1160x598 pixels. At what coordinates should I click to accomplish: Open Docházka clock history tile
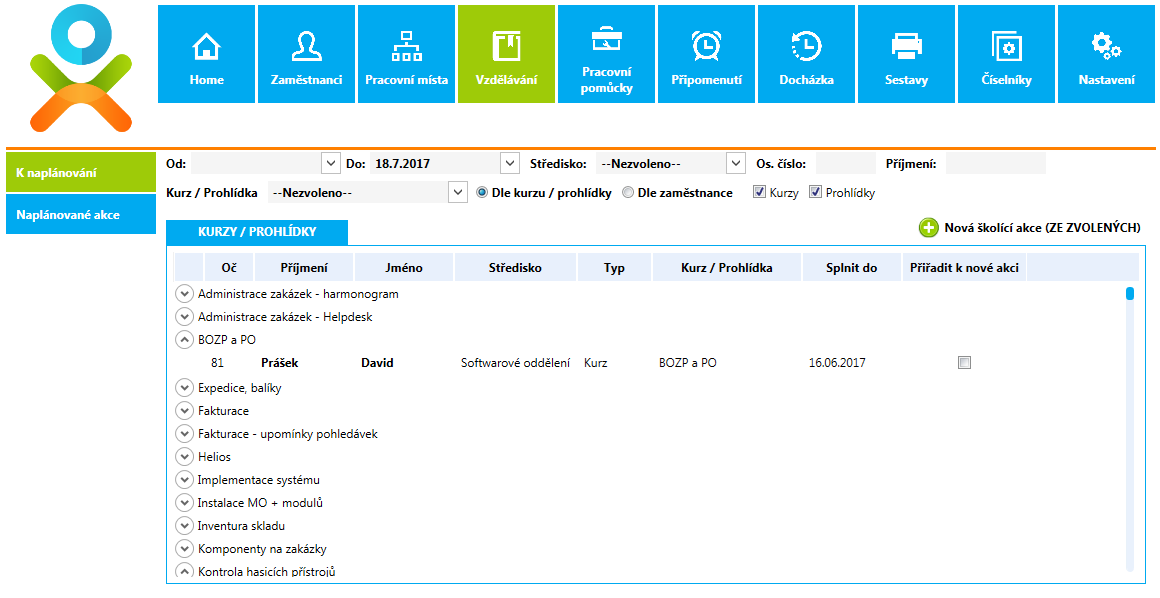coord(806,54)
